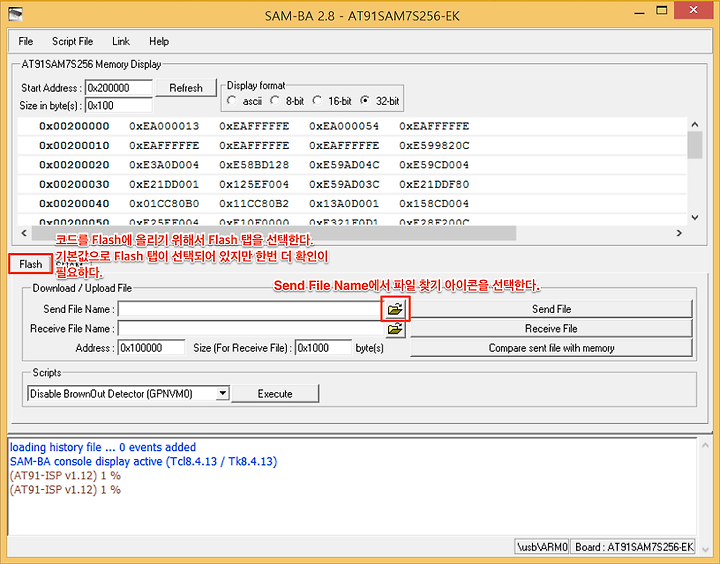The width and height of the screenshot is (720, 564).
Task: Click memory address 0x00200020
Action: [74, 164]
